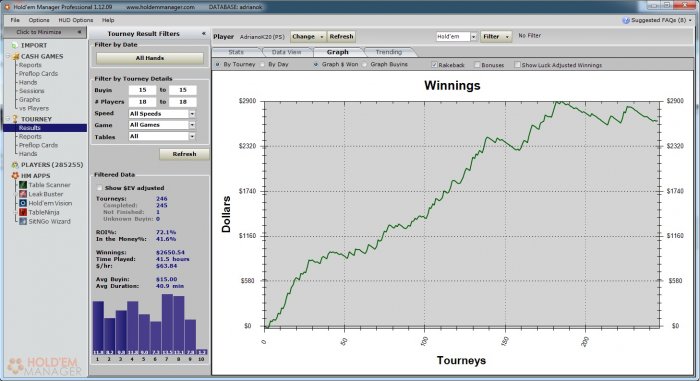Screen dimensions: 700x381
Task: Switch to the Stats tab
Action: pos(236,52)
